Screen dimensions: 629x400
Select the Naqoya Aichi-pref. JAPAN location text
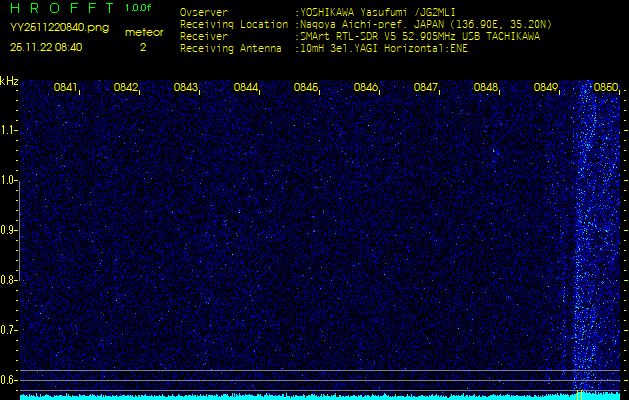click(x=426, y=25)
